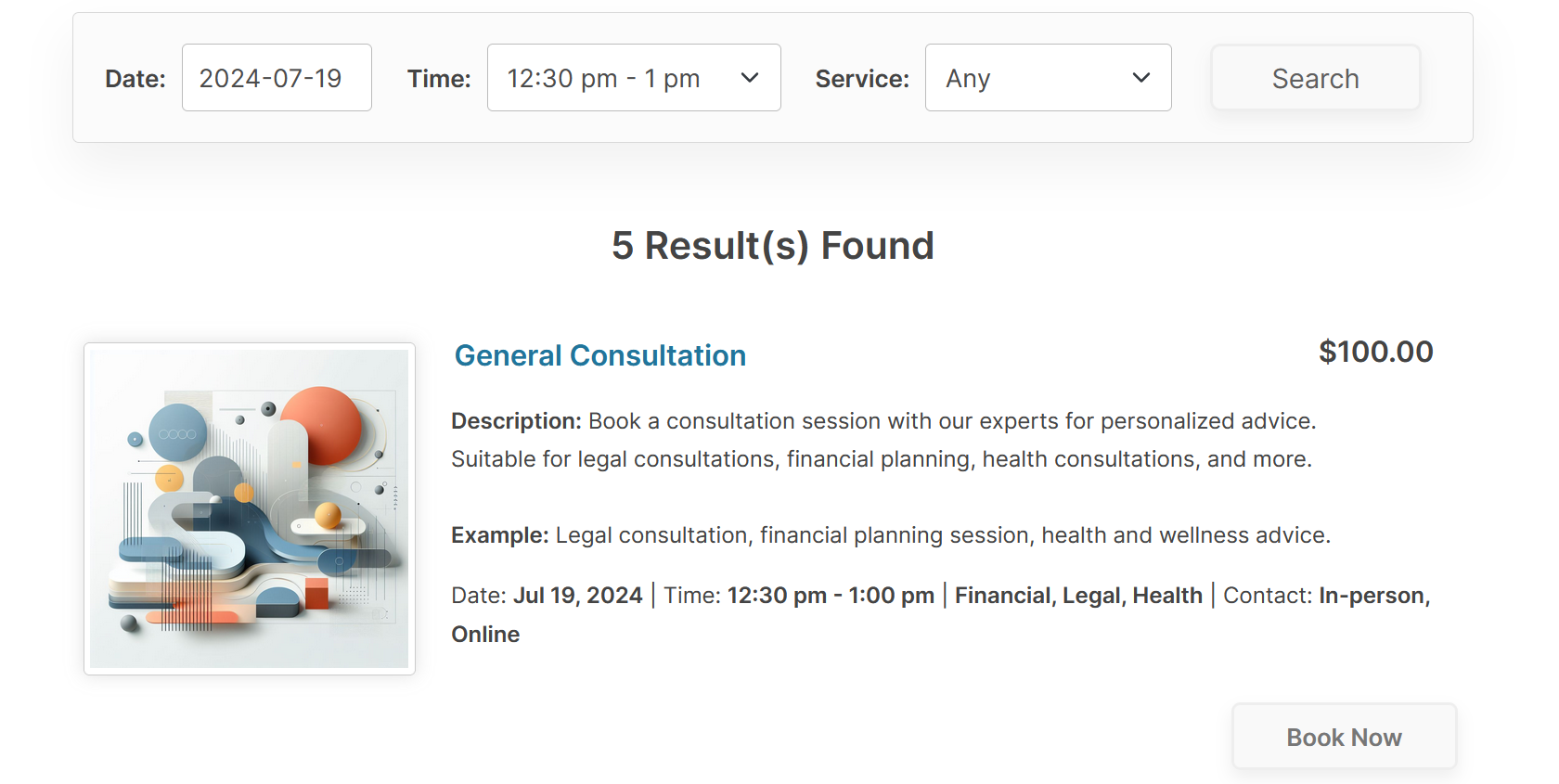Viewport: 1559px width, 784px height.
Task: Click the Search button
Action: click(1315, 78)
